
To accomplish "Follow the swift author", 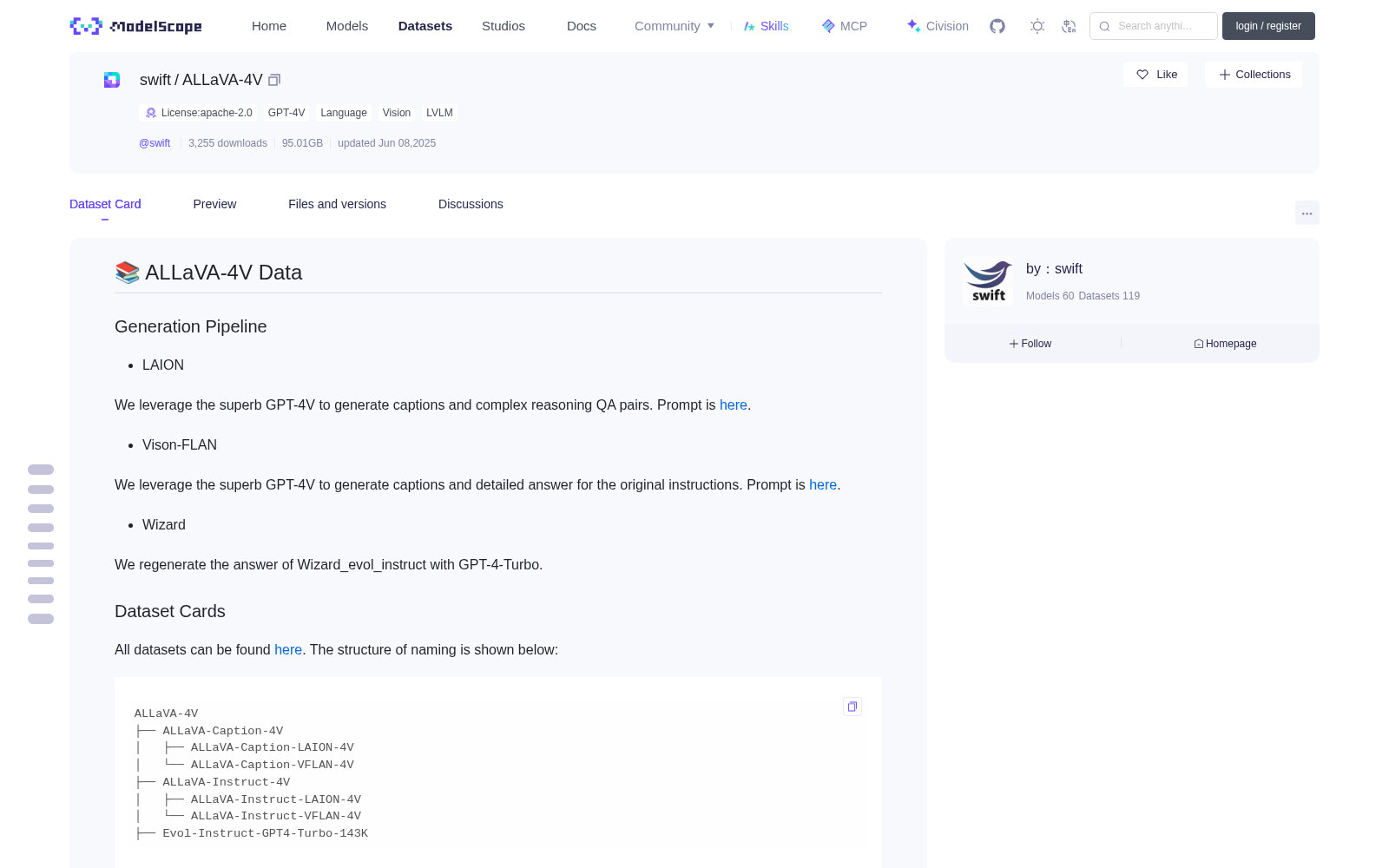I will (x=1030, y=344).
